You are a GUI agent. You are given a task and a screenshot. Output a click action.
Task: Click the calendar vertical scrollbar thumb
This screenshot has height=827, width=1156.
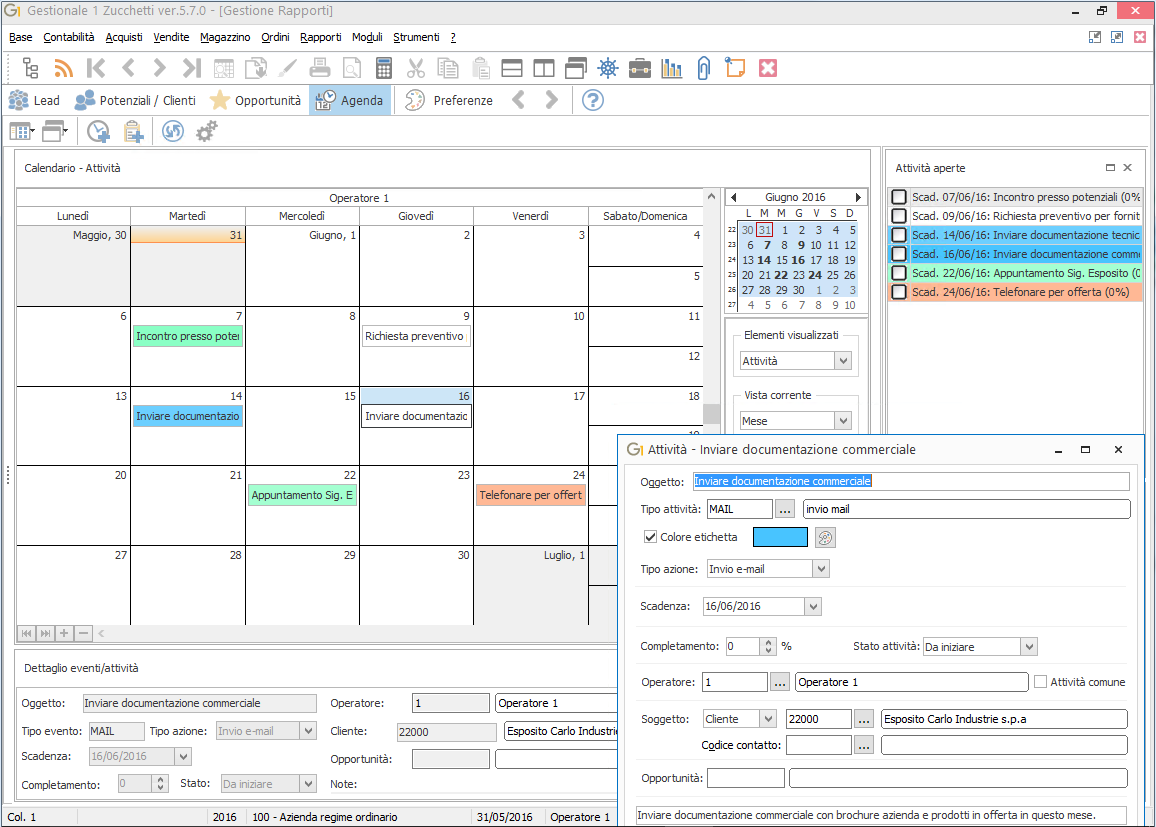coord(711,414)
